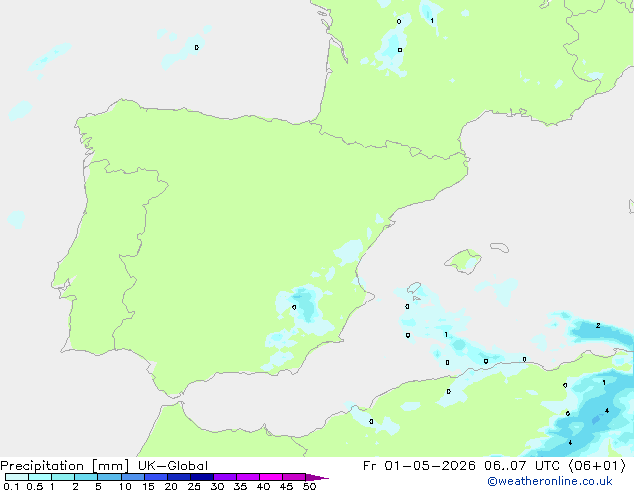
Task: Click the "45" legend scale label
Action: [286, 486]
